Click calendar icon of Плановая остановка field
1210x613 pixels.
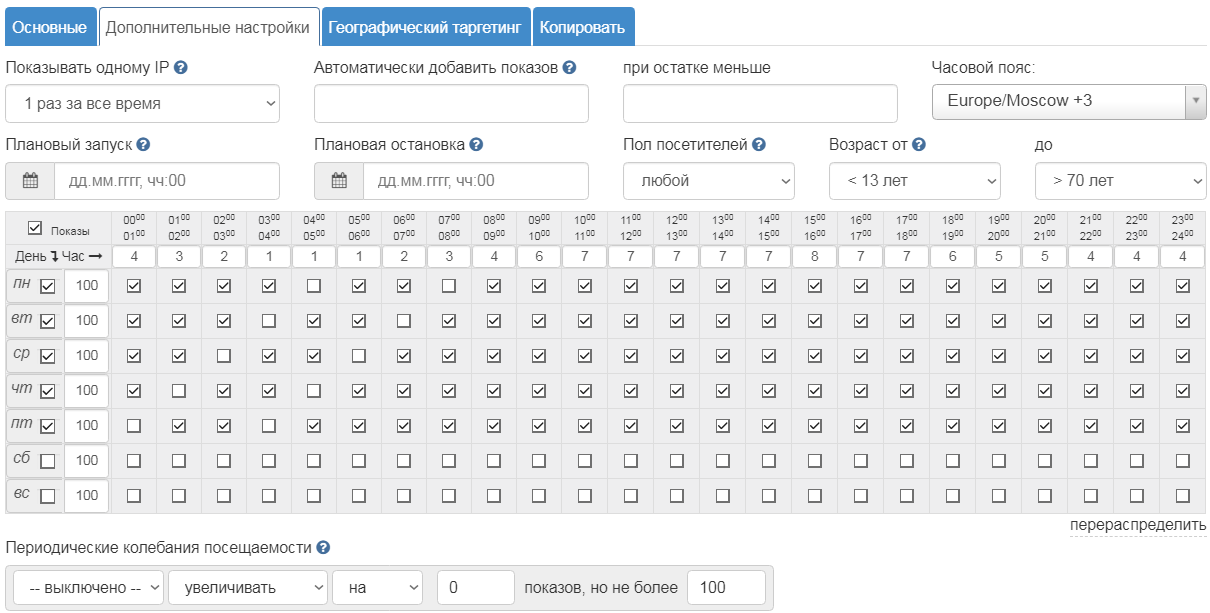339,181
